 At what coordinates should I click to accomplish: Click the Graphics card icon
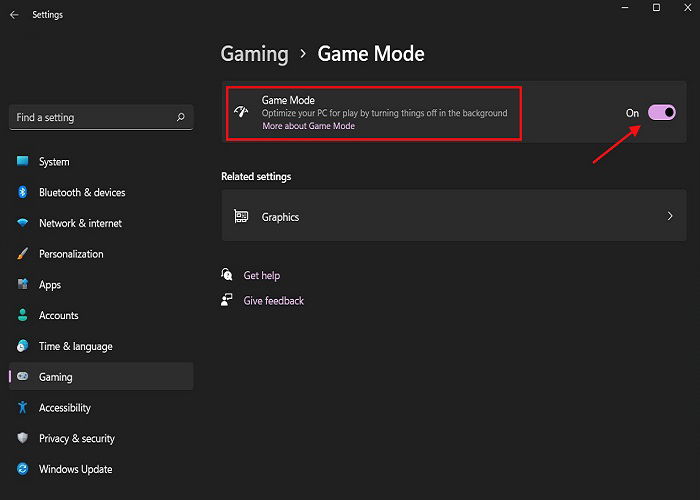click(241, 217)
